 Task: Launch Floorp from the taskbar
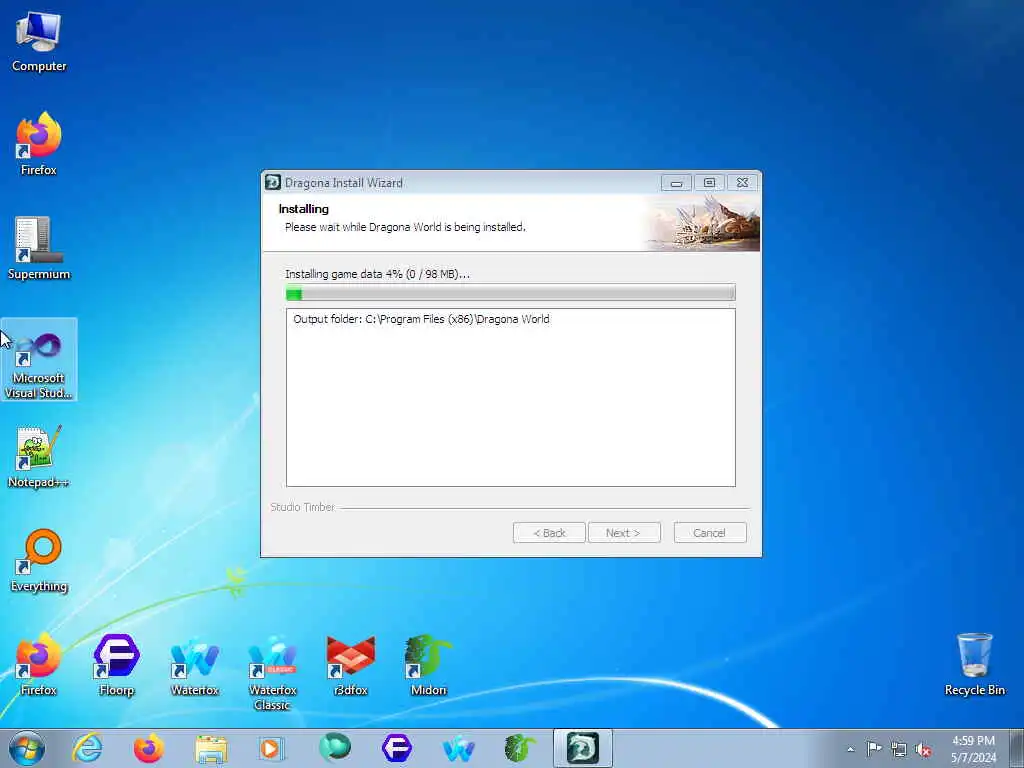[396, 748]
